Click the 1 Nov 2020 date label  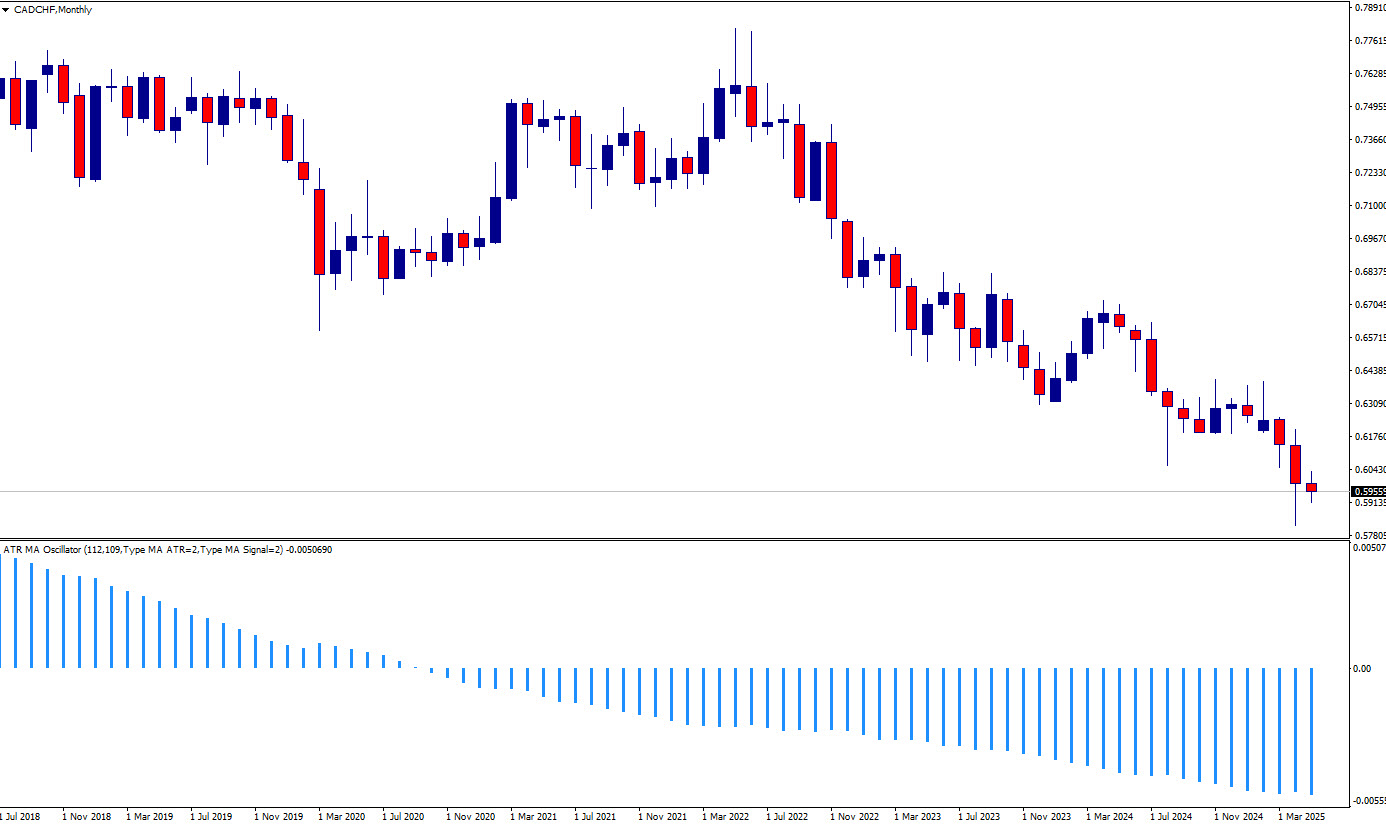tap(469, 817)
